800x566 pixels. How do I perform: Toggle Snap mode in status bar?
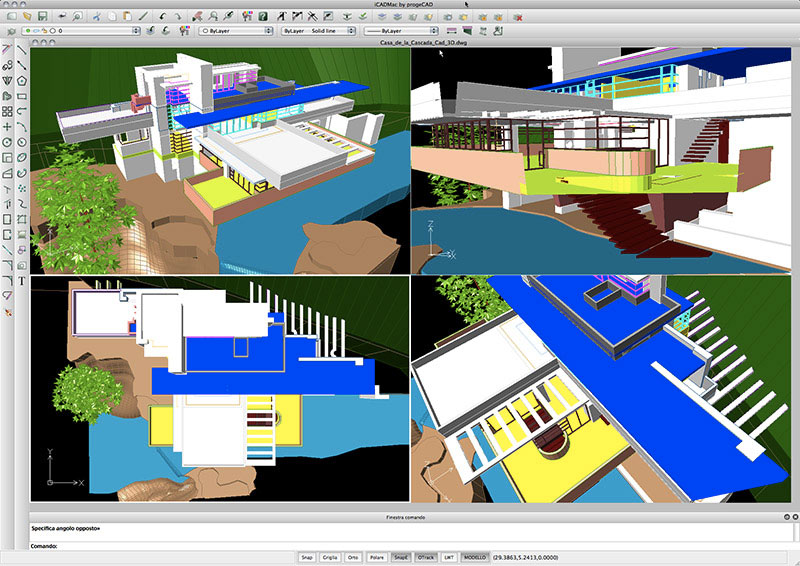tap(307, 557)
